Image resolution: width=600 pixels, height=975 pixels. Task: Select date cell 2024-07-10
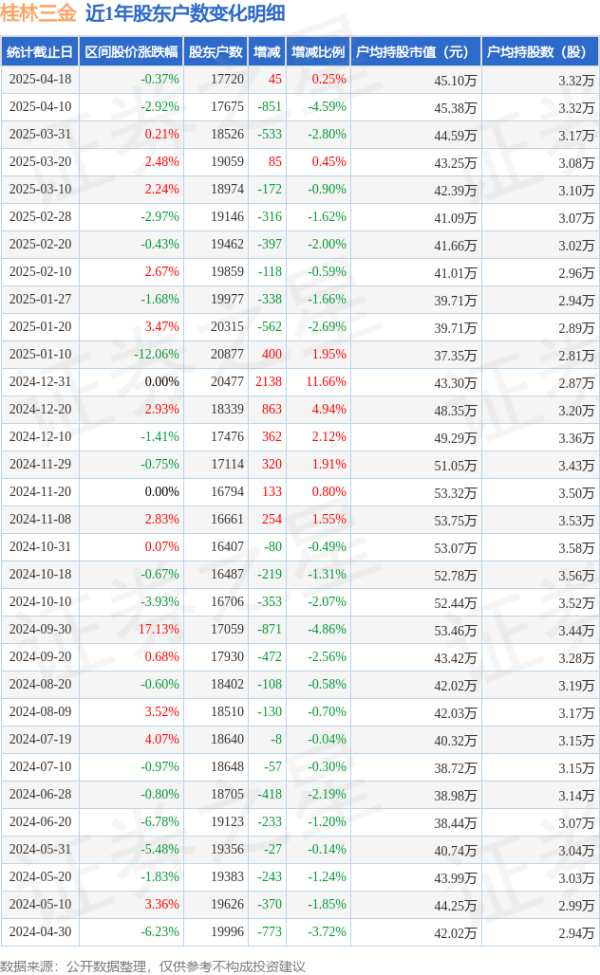pyautogui.click(x=40, y=767)
